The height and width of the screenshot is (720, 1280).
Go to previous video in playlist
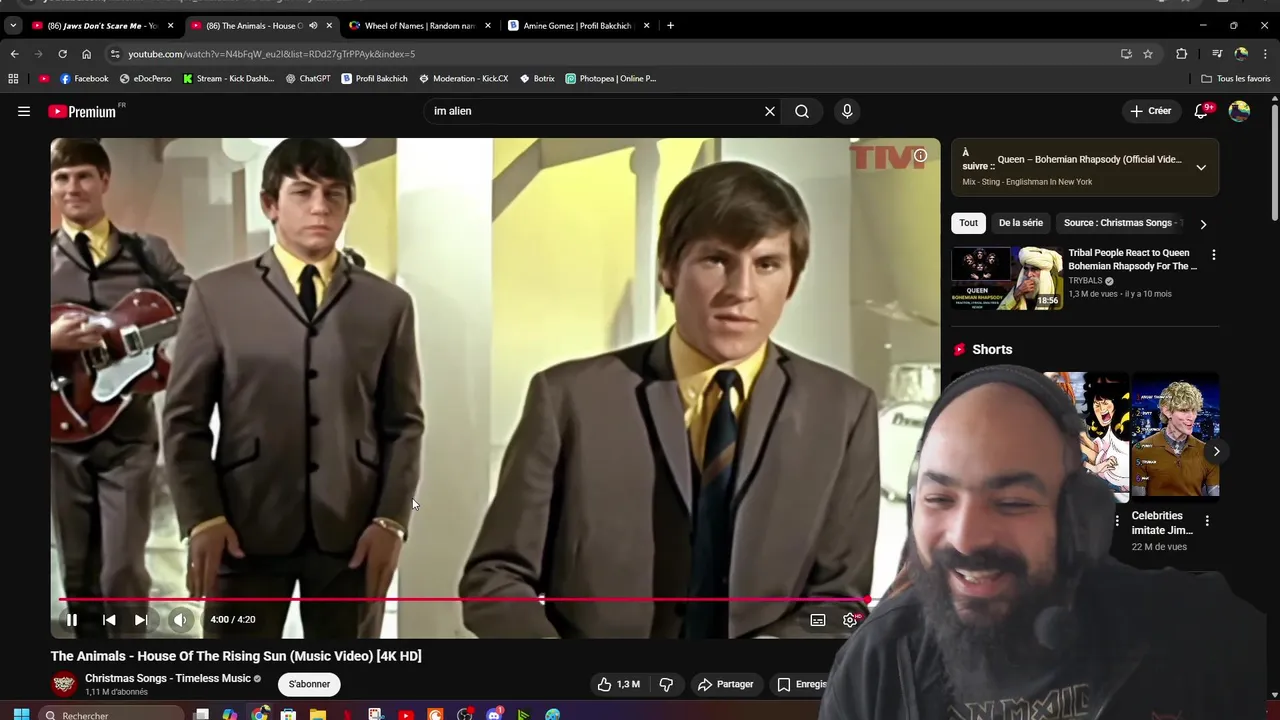click(109, 620)
